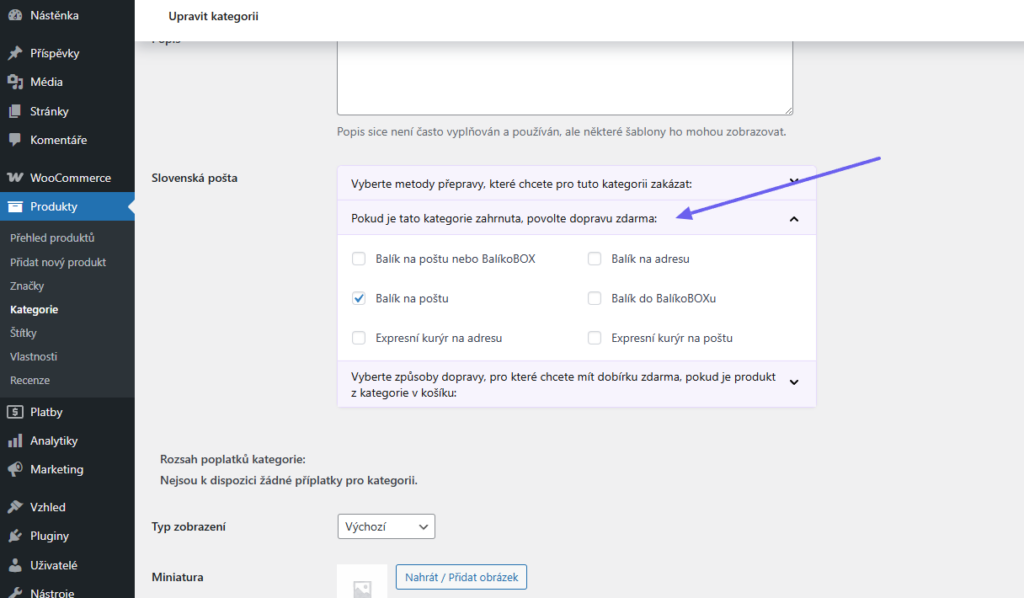
Task: Uncheck the Balík na poštu checkbox
Action: pos(359,298)
